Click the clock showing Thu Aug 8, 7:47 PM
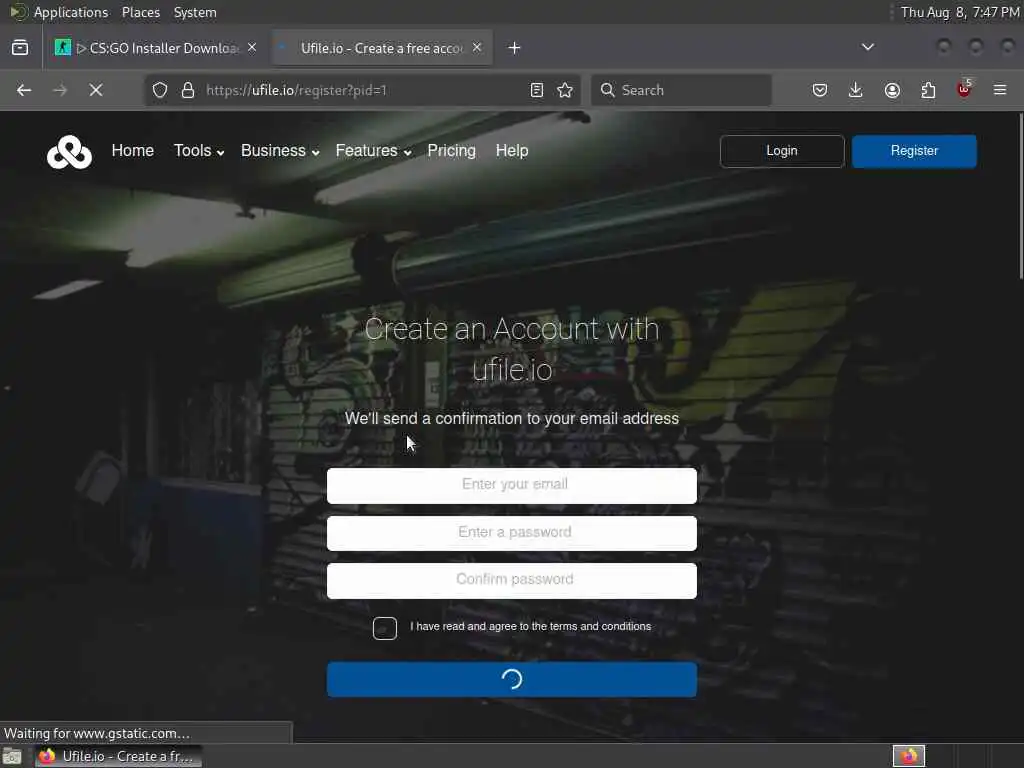Viewport: 1024px width, 768px height. click(960, 12)
